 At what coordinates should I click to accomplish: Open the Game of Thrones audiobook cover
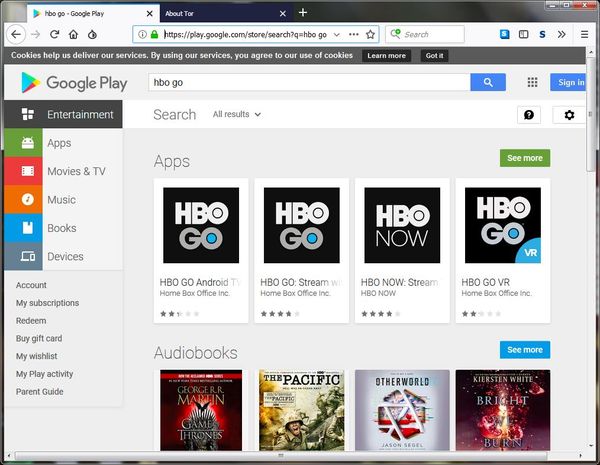201,410
